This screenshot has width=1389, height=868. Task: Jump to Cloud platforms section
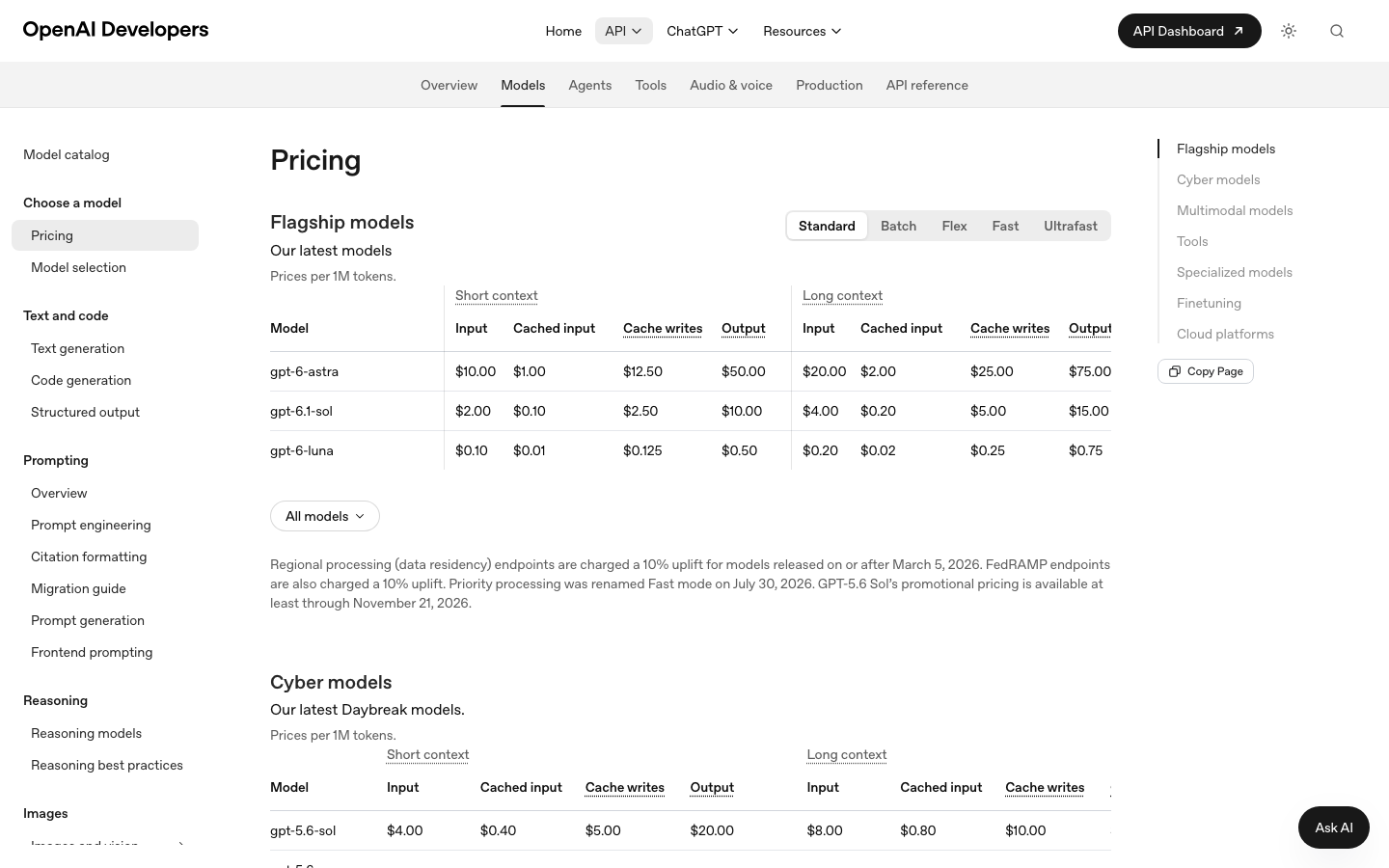1225,334
